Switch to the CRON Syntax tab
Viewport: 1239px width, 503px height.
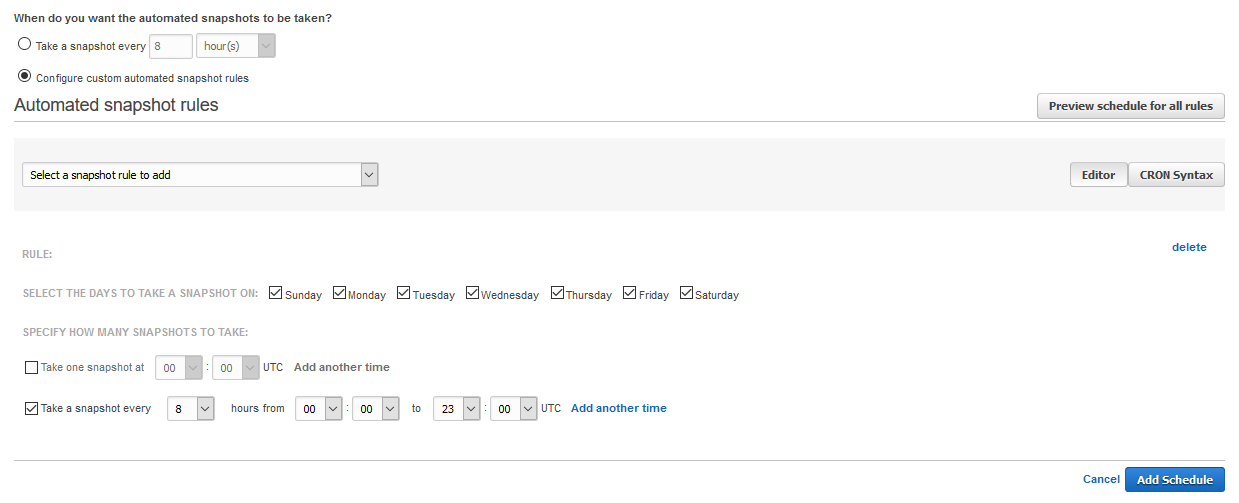coord(1176,175)
